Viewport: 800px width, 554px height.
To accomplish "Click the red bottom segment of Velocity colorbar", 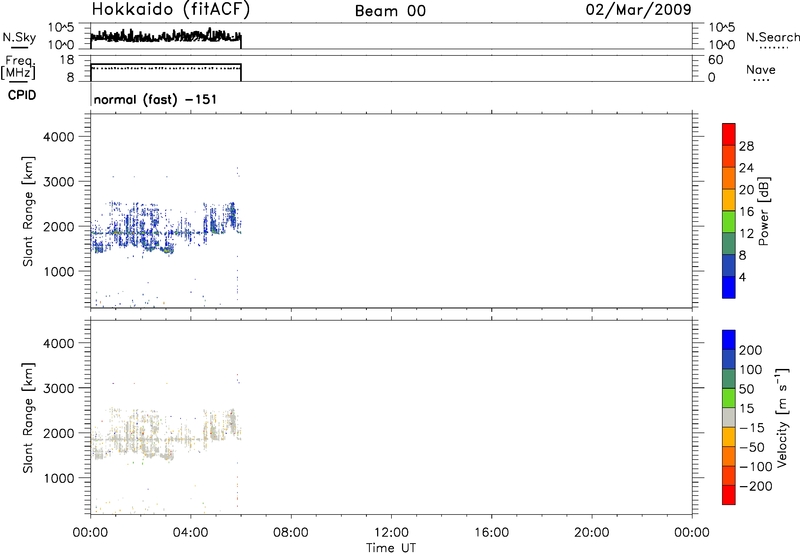I will [729, 495].
